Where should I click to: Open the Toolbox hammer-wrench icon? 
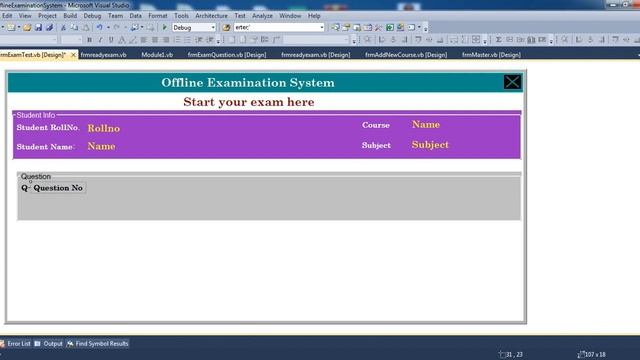point(378,27)
